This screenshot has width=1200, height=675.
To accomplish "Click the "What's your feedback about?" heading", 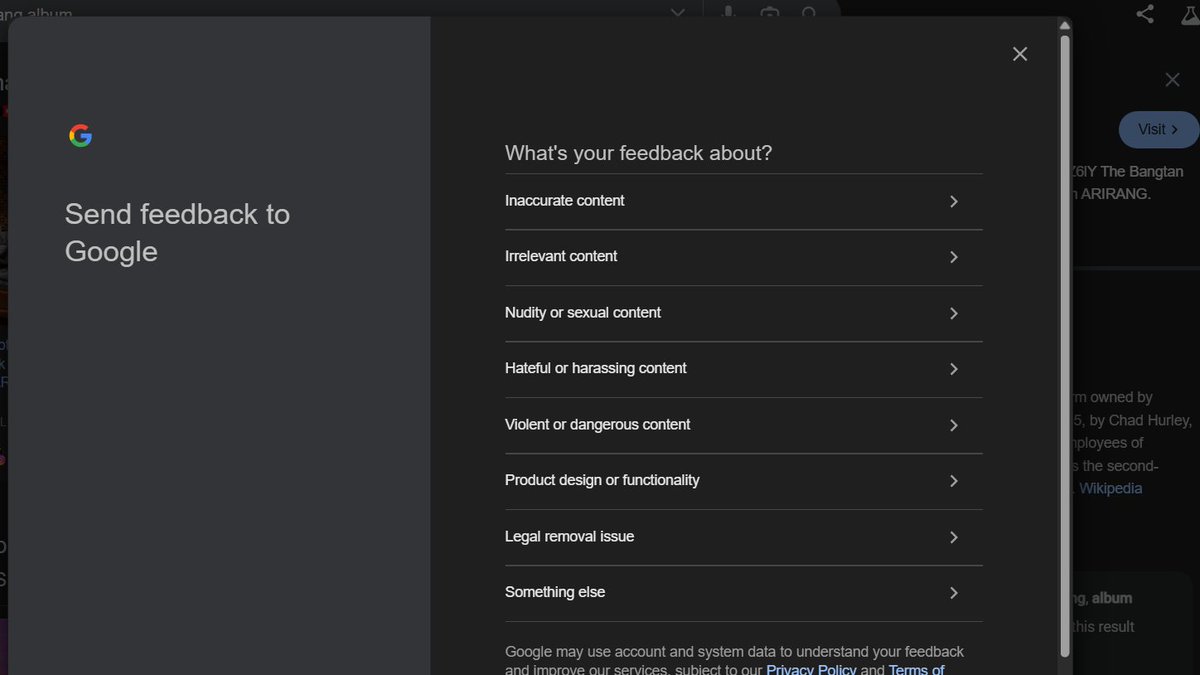I will (639, 153).
